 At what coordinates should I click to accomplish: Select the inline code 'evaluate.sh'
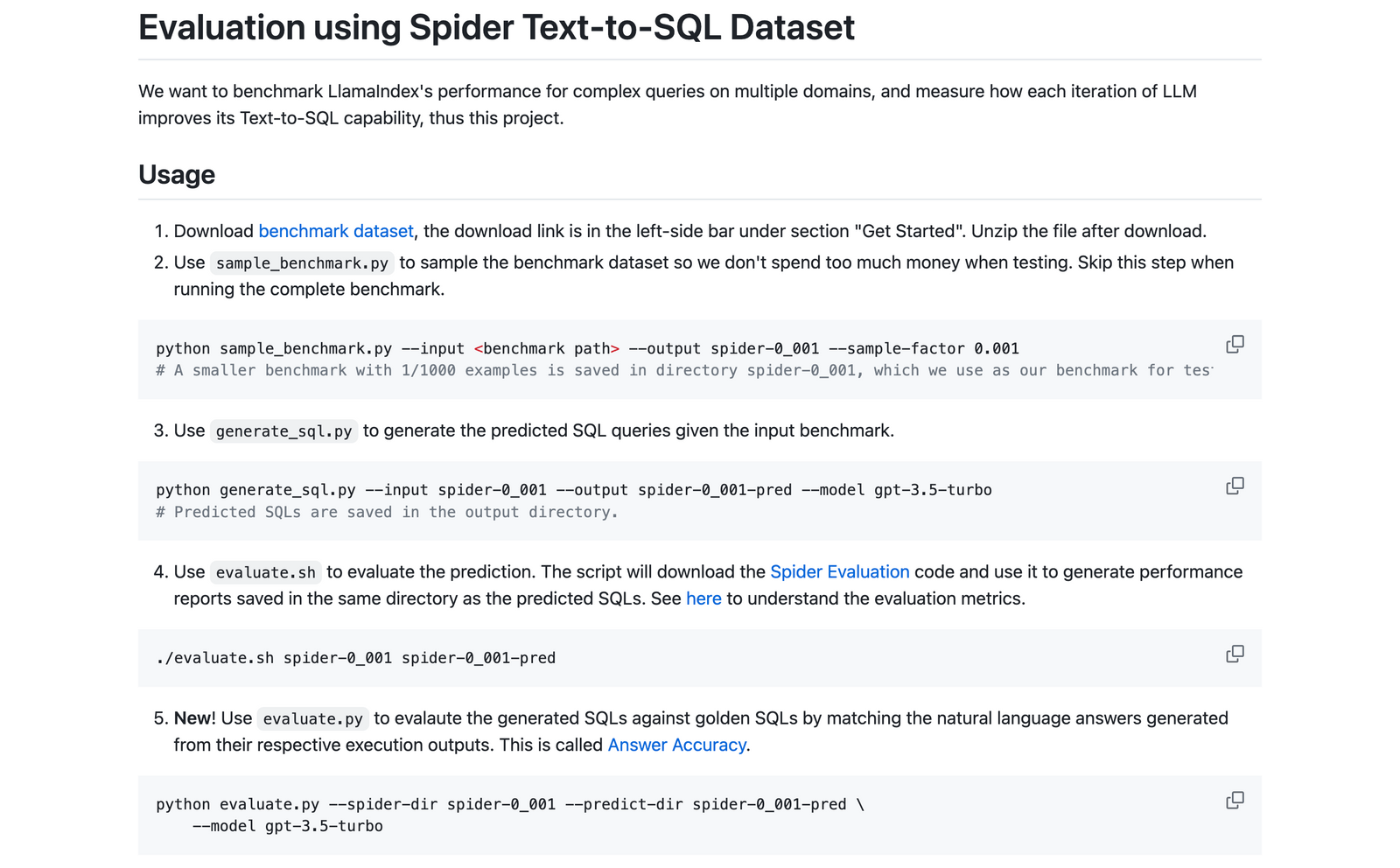pos(265,571)
